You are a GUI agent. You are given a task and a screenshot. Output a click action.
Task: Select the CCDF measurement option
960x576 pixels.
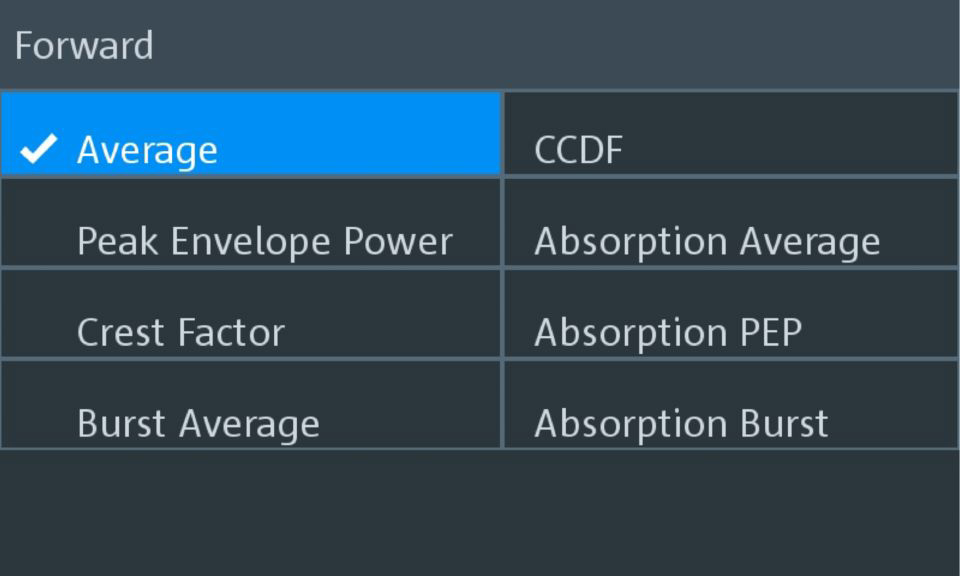[x=578, y=150]
